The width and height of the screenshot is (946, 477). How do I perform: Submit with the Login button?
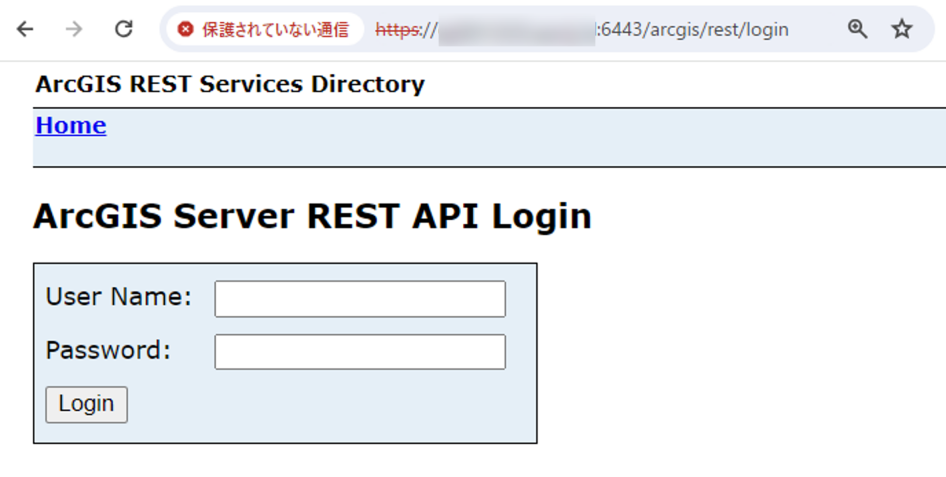pyautogui.click(x=86, y=404)
